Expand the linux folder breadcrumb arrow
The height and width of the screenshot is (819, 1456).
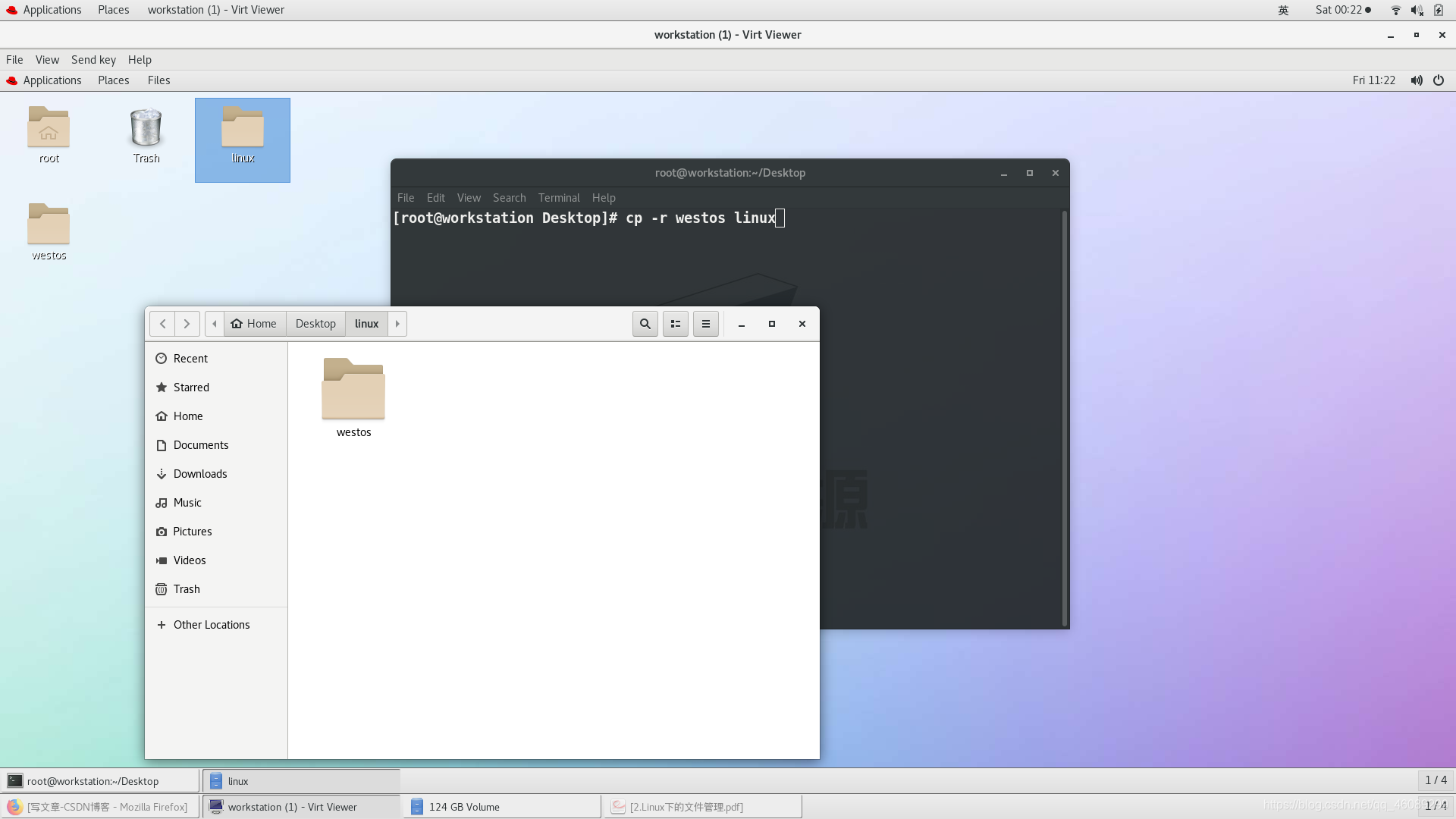pos(396,323)
